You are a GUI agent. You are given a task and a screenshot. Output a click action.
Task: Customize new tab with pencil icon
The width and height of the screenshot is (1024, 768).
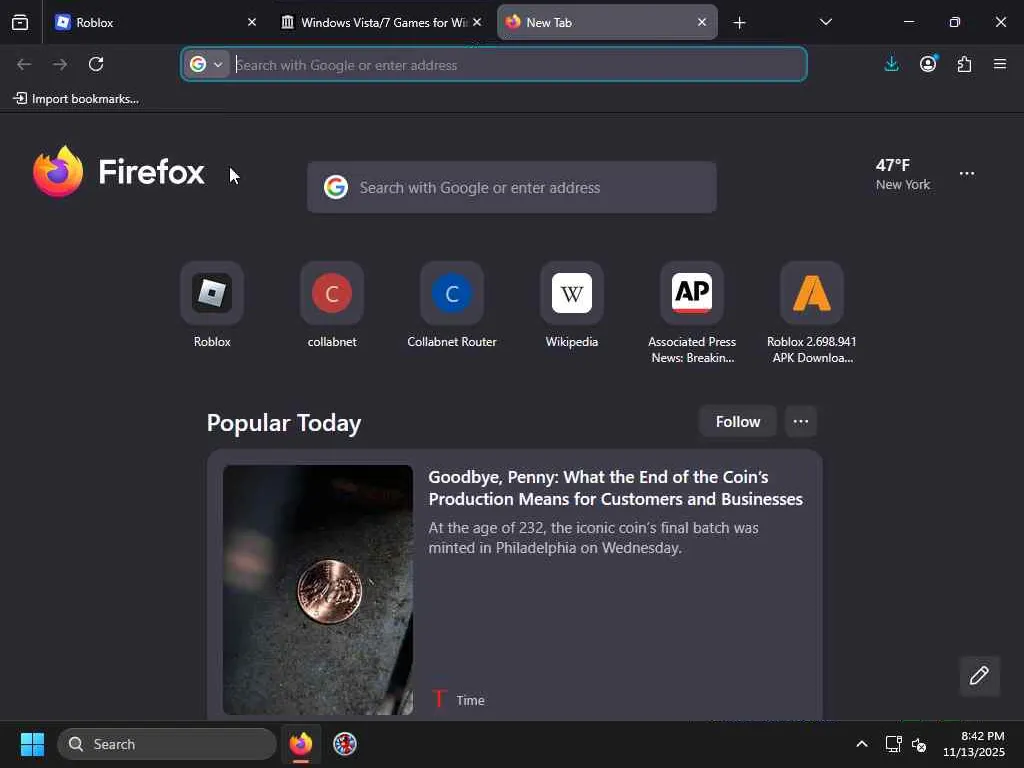pos(979,676)
